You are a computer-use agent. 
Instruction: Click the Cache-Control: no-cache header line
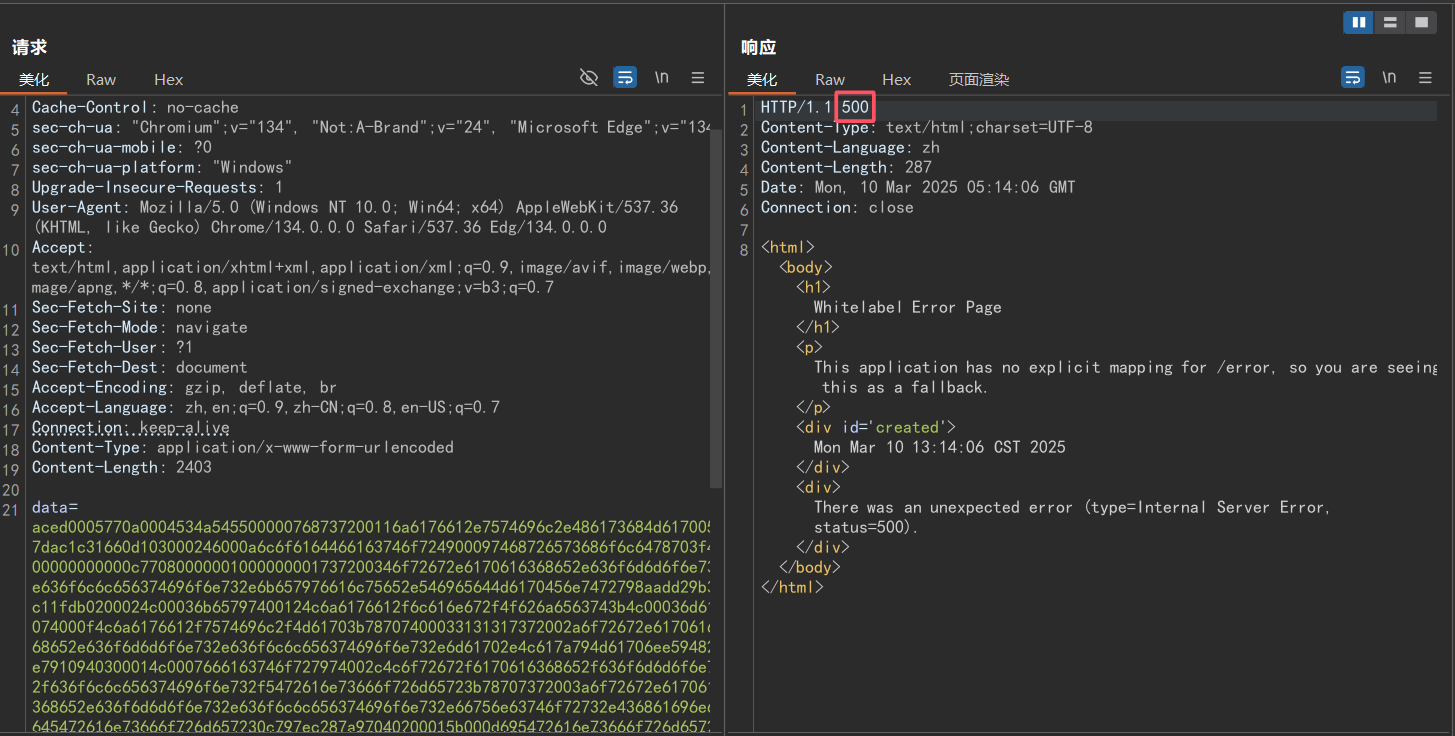[135, 107]
